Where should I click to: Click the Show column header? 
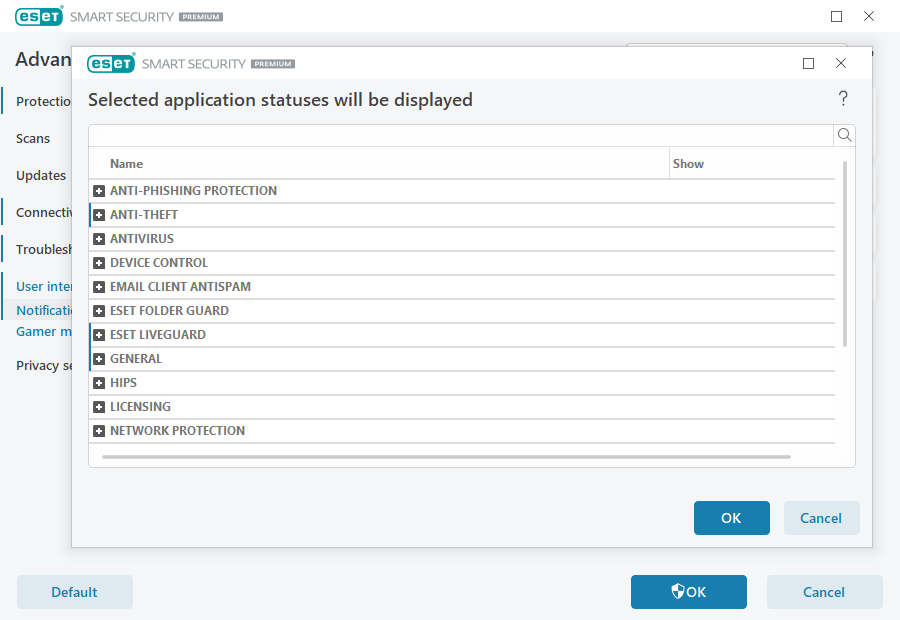pos(688,164)
